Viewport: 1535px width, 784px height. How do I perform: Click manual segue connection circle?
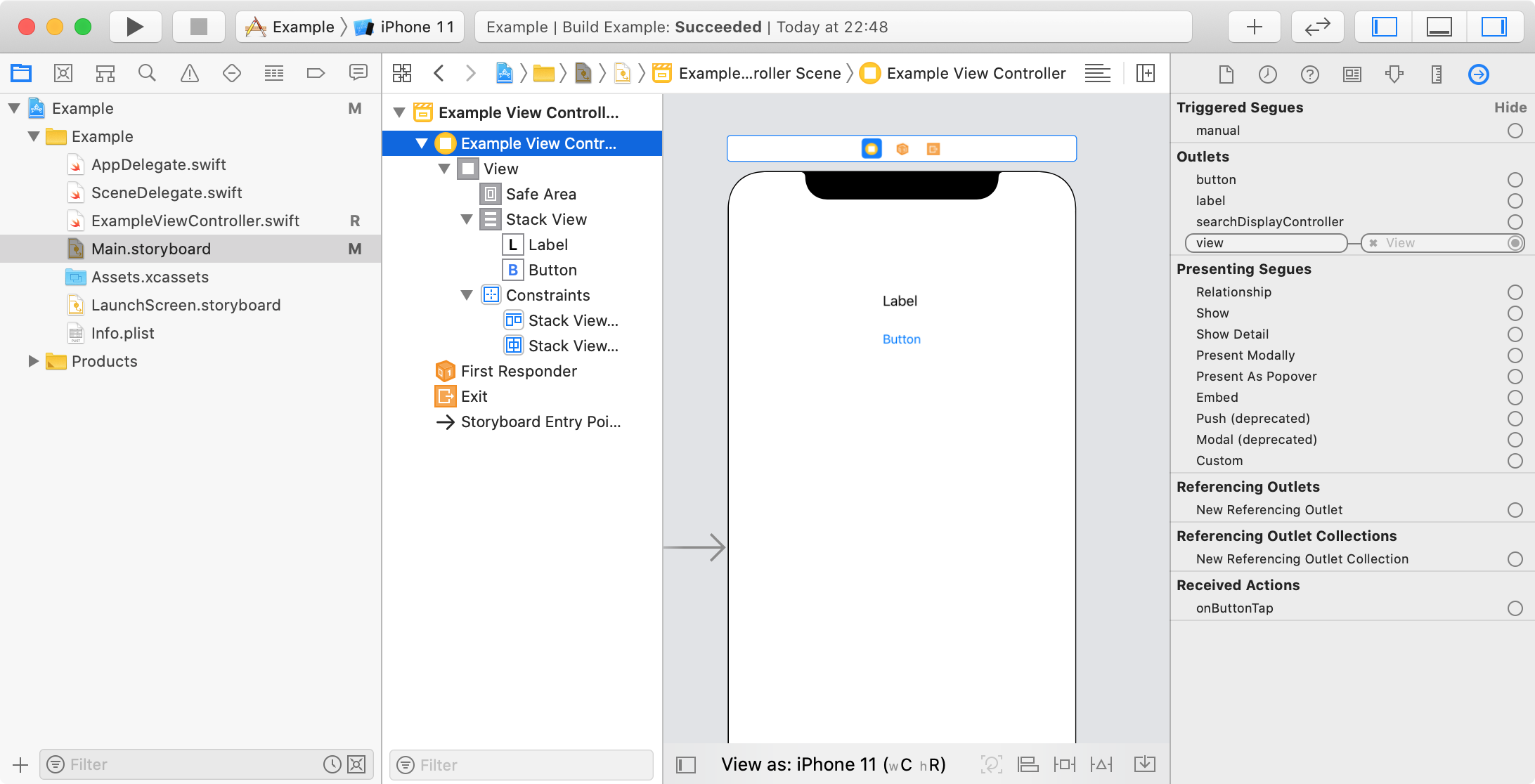1515,131
